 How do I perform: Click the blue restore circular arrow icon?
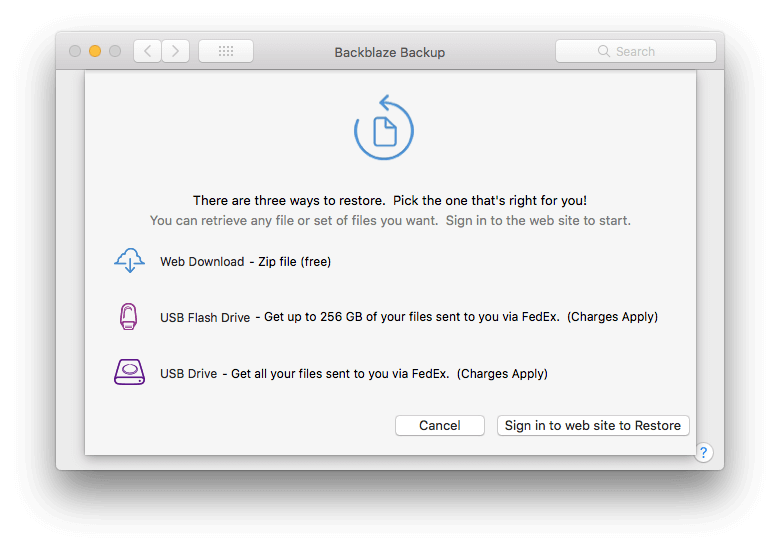click(384, 127)
